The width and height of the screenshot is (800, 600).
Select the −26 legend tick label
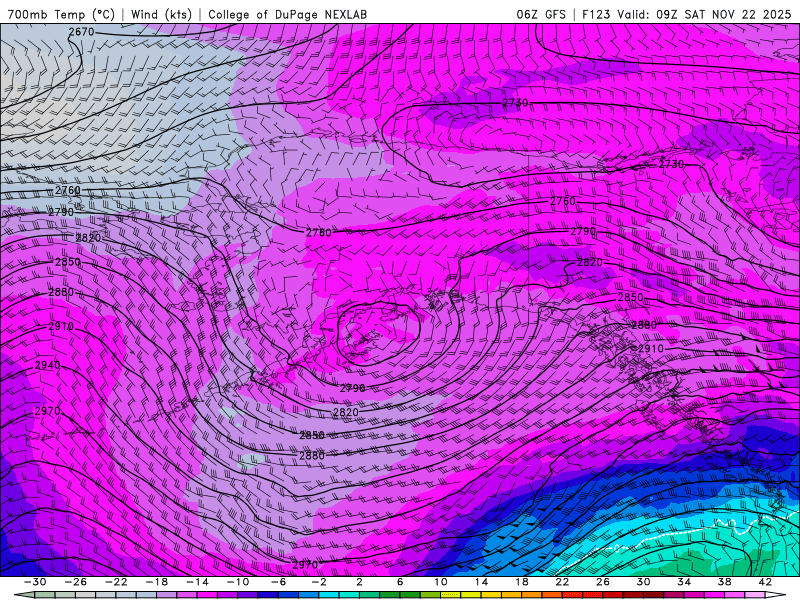76,582
